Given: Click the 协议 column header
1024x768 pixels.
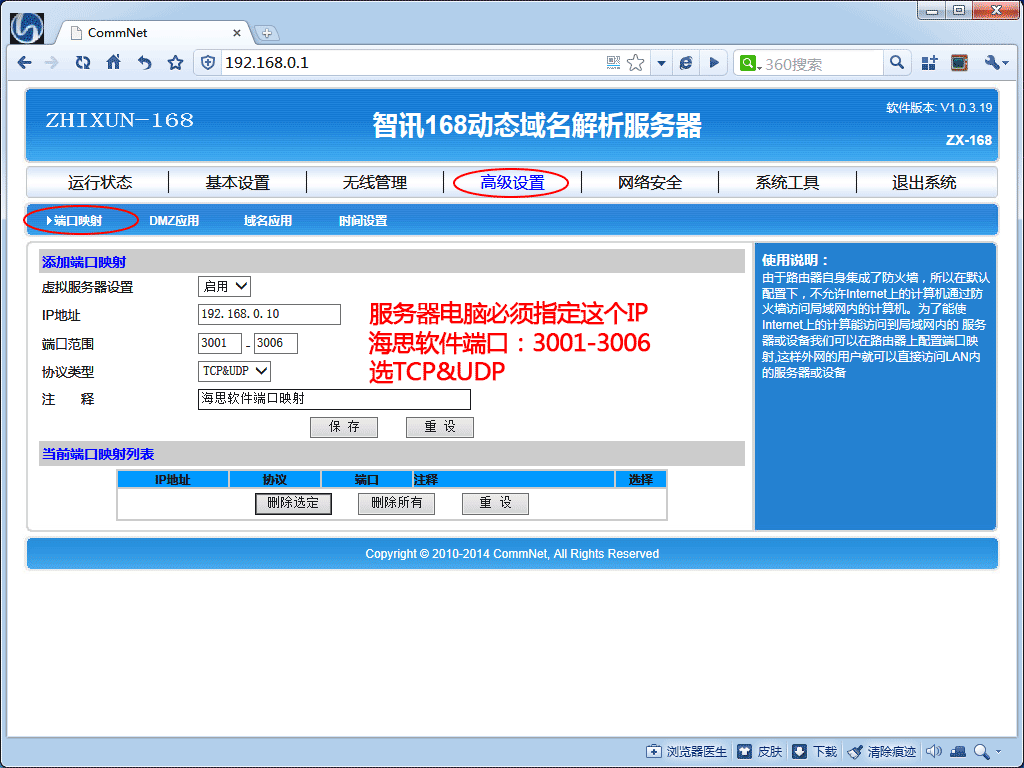Looking at the screenshot, I should click(x=275, y=479).
